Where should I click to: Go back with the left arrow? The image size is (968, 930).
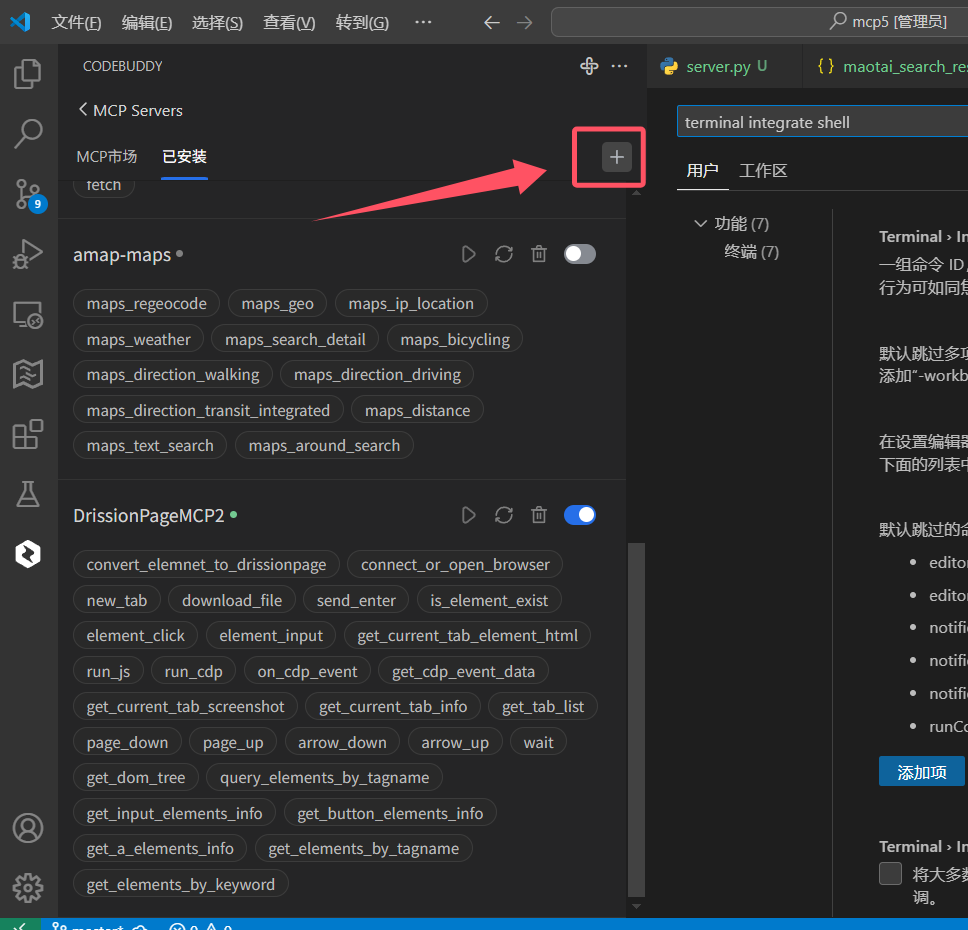point(492,23)
